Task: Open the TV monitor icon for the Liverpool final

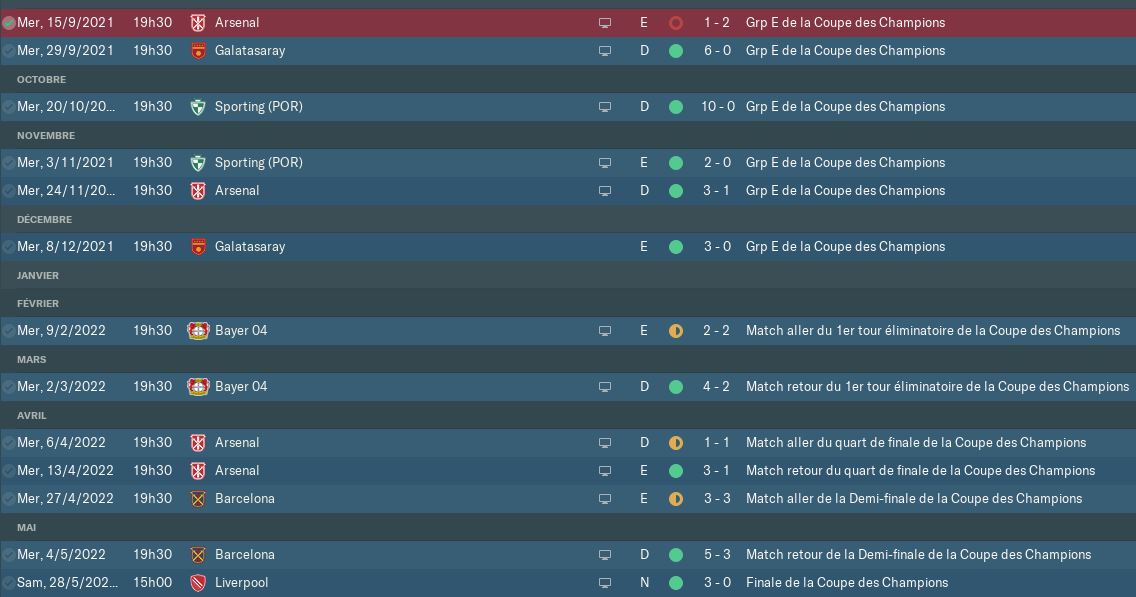Action: (605, 583)
